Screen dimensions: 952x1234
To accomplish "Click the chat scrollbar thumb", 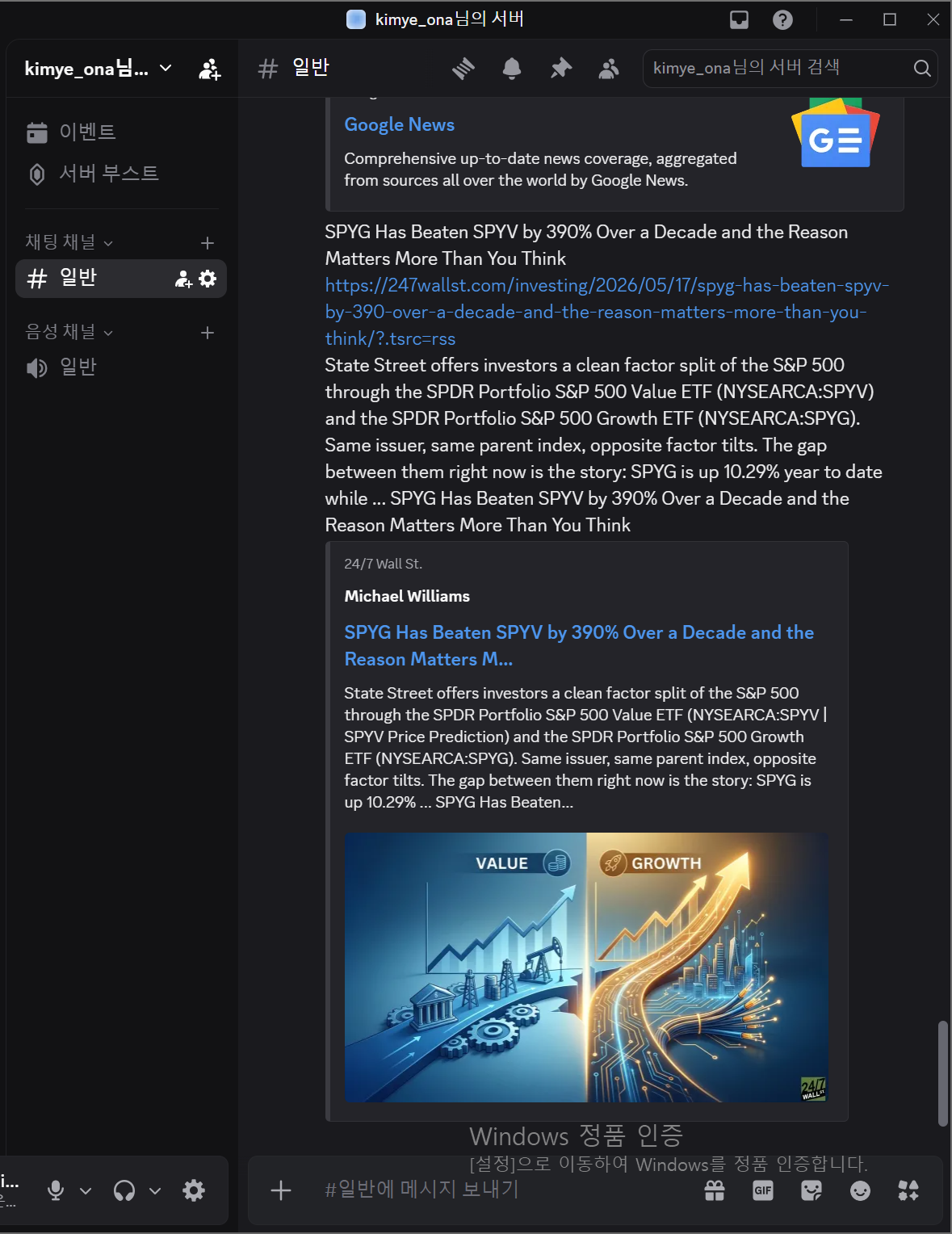I will 942,1073.
